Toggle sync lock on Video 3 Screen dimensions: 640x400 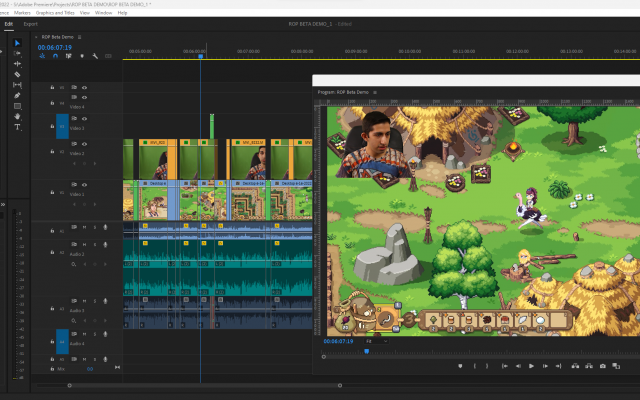coord(74,119)
